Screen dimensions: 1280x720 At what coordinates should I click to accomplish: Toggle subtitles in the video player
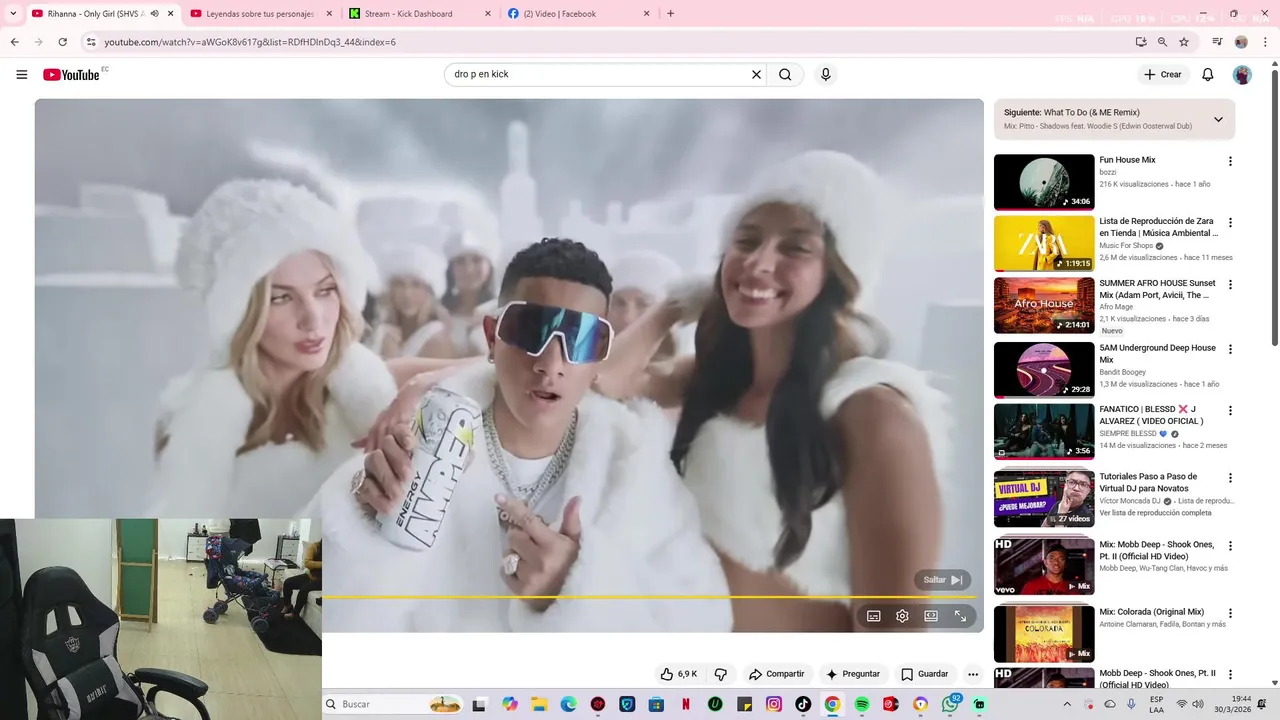coord(873,616)
